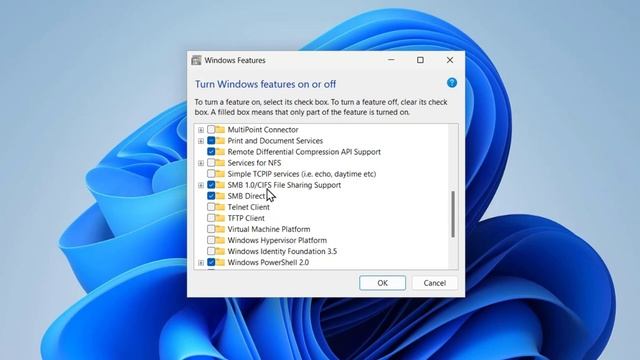This screenshot has height=360, width=640.
Task: Enable Virtual Machine Platform checkbox
Action: (211, 229)
